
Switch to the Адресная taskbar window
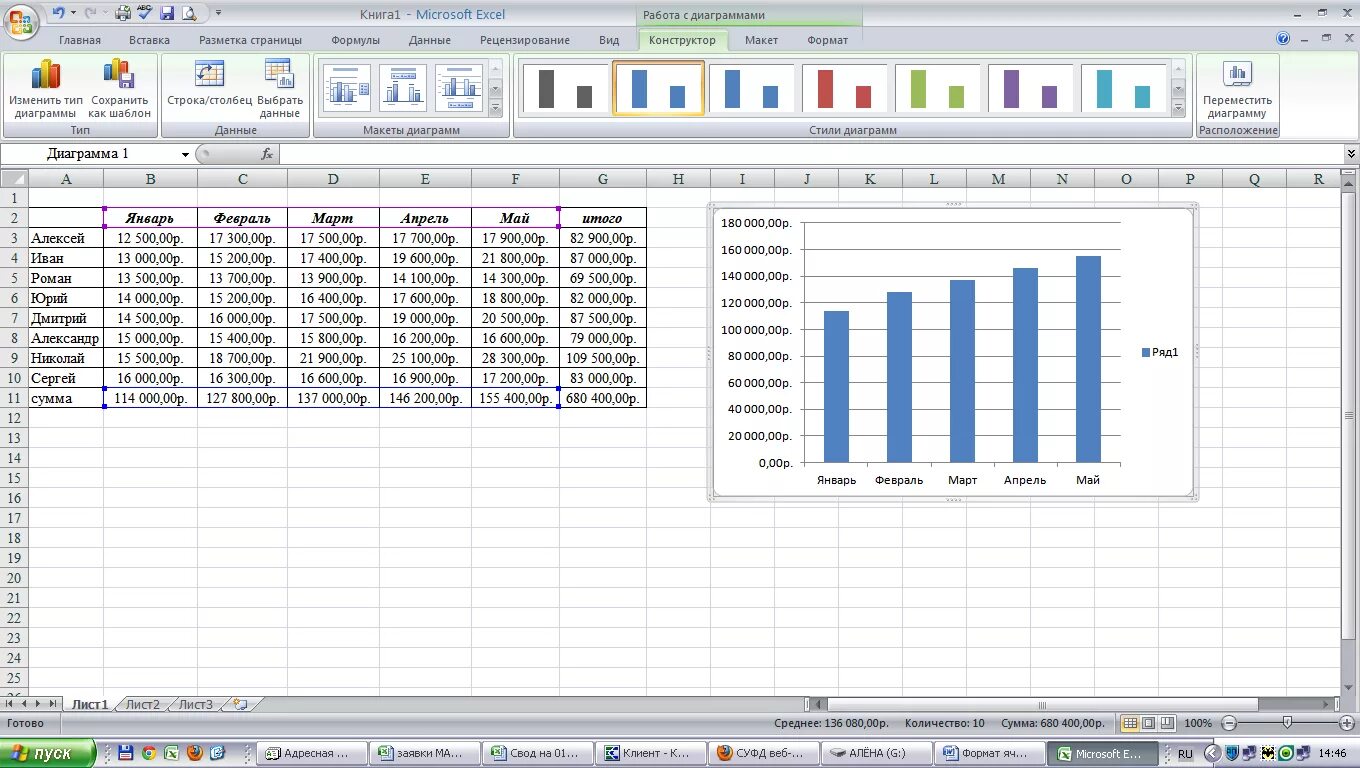(313, 753)
